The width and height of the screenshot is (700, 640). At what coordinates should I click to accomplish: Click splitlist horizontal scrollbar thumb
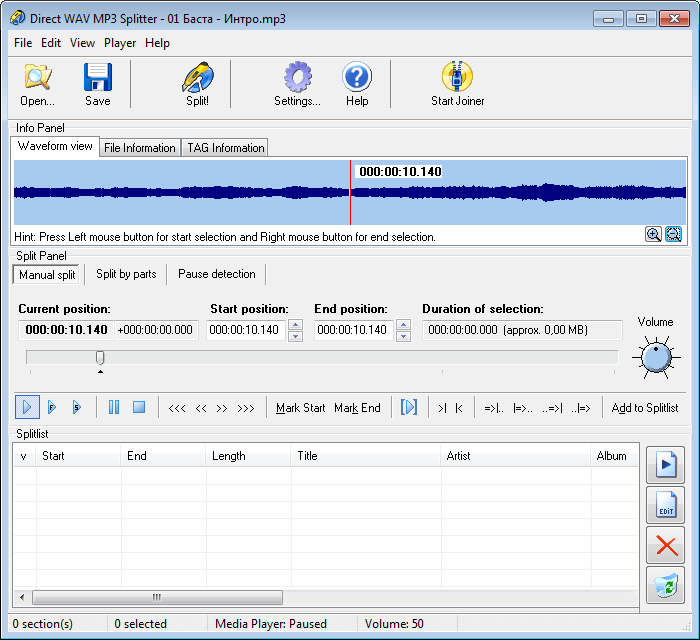coord(157,597)
